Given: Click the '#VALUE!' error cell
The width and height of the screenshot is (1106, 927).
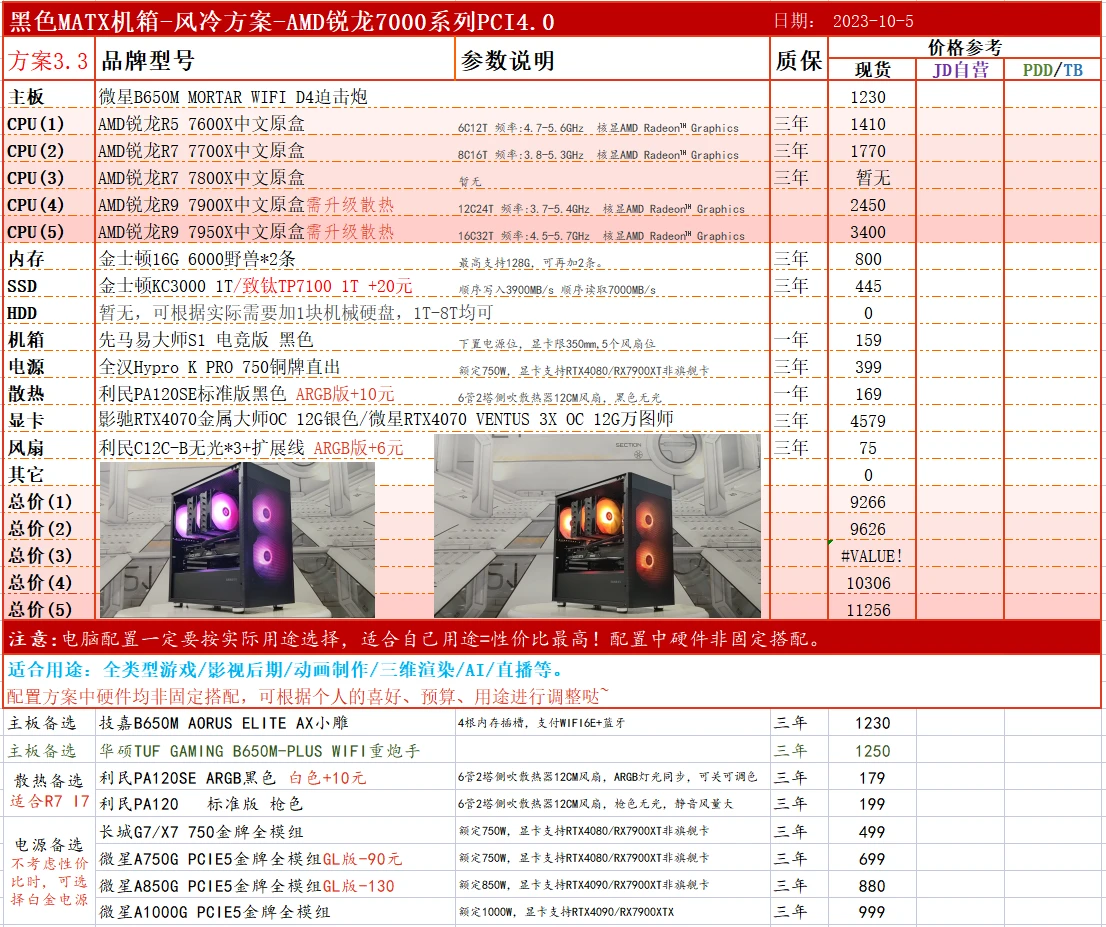Looking at the screenshot, I should [x=871, y=556].
